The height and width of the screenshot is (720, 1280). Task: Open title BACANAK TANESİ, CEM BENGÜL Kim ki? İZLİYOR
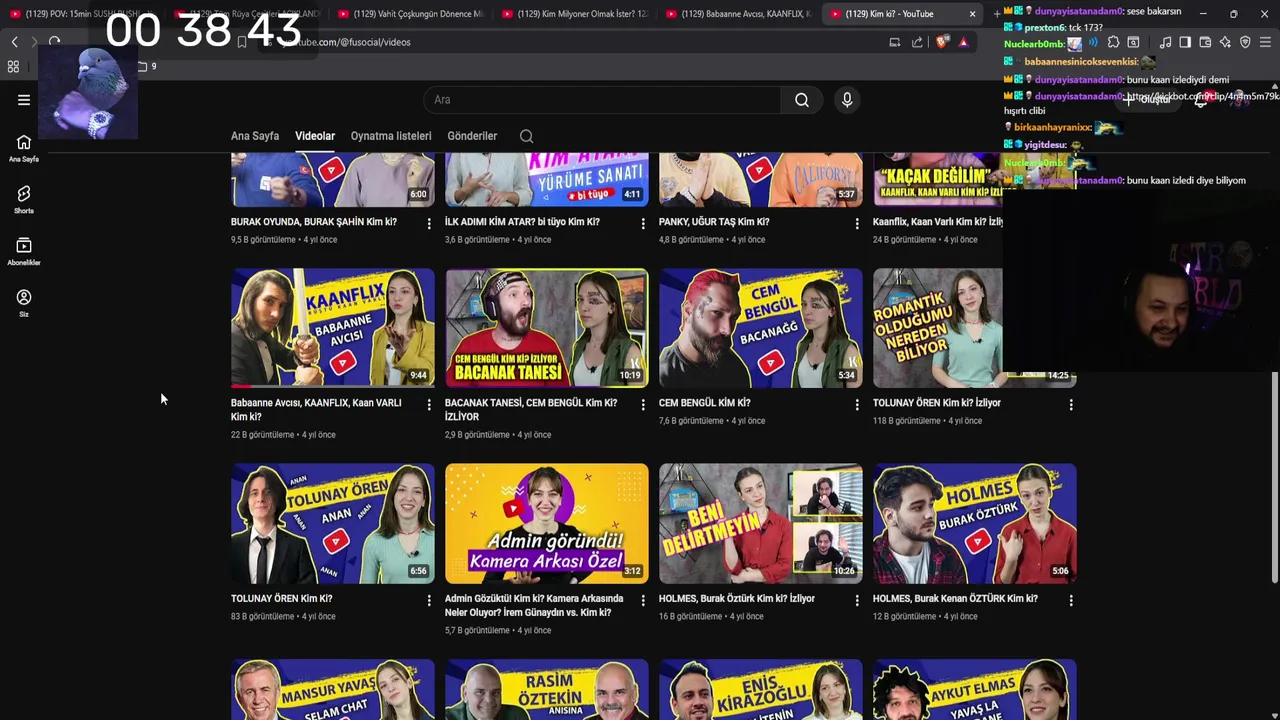pyautogui.click(x=531, y=410)
